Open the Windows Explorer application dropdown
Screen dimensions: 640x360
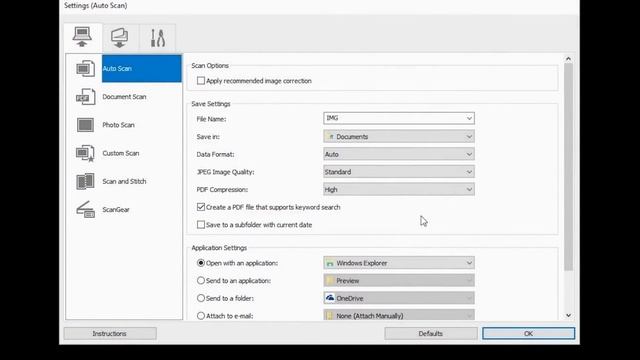[x=399, y=263]
